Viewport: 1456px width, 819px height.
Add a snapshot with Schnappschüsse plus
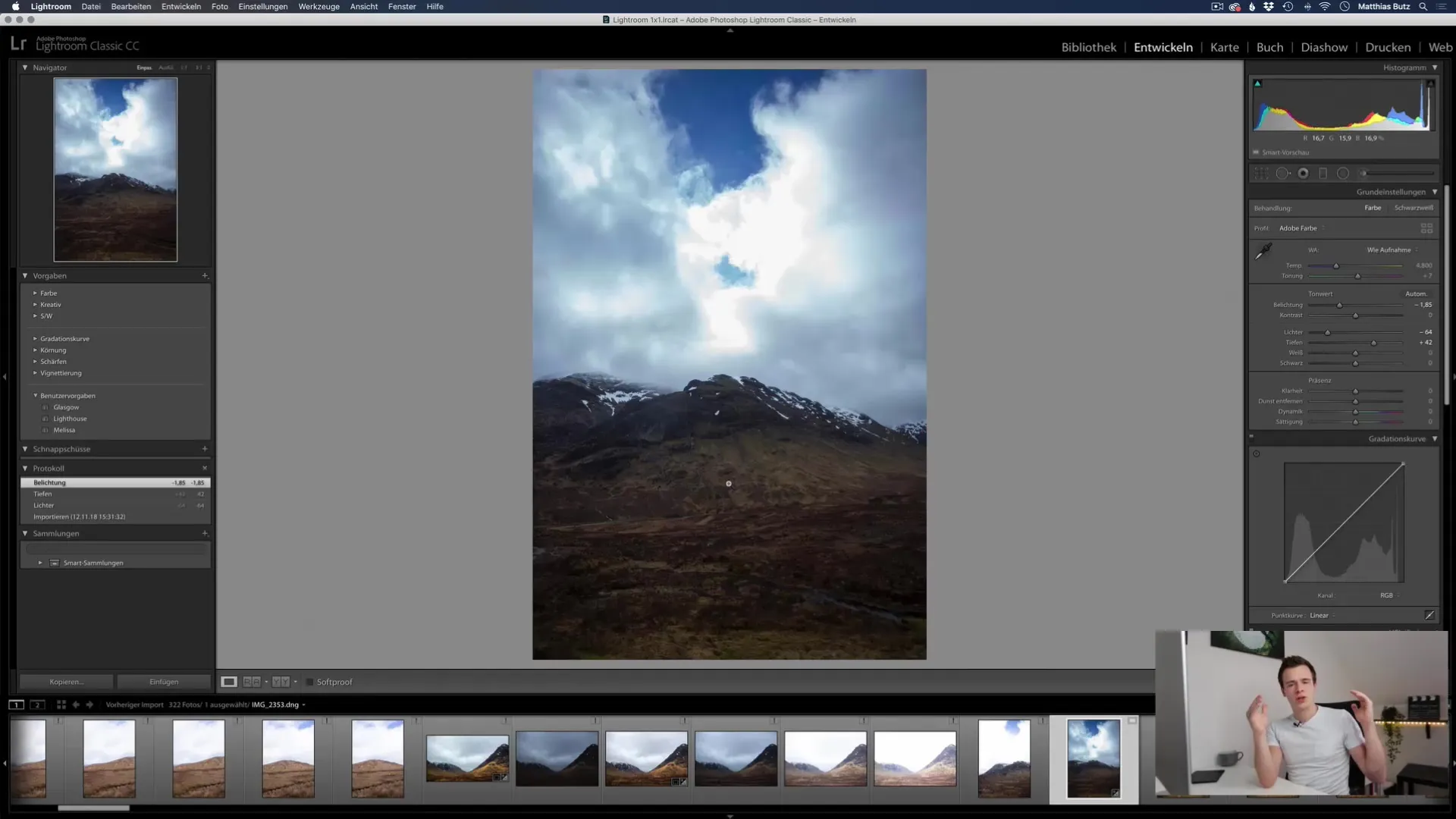pos(205,449)
